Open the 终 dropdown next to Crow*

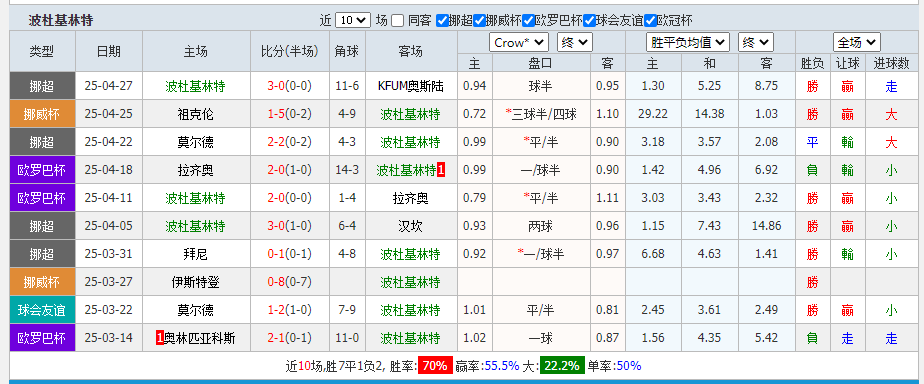[575, 42]
